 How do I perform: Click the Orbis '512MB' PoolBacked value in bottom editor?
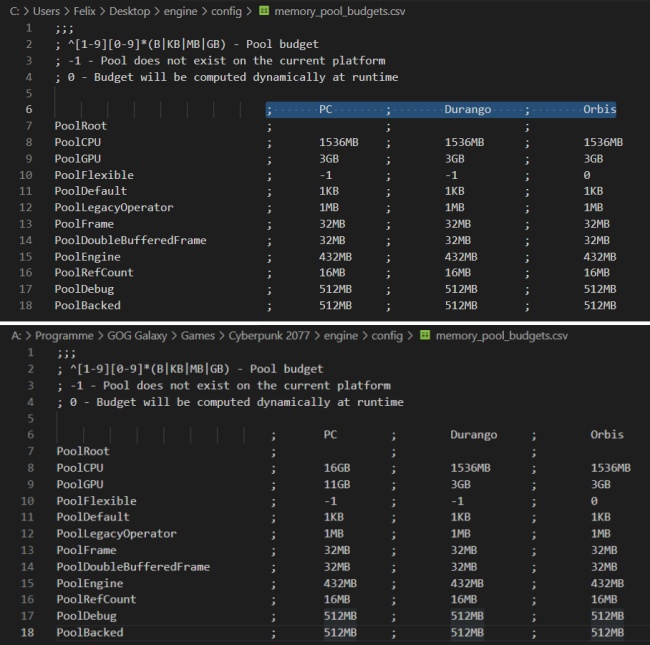pos(607,633)
